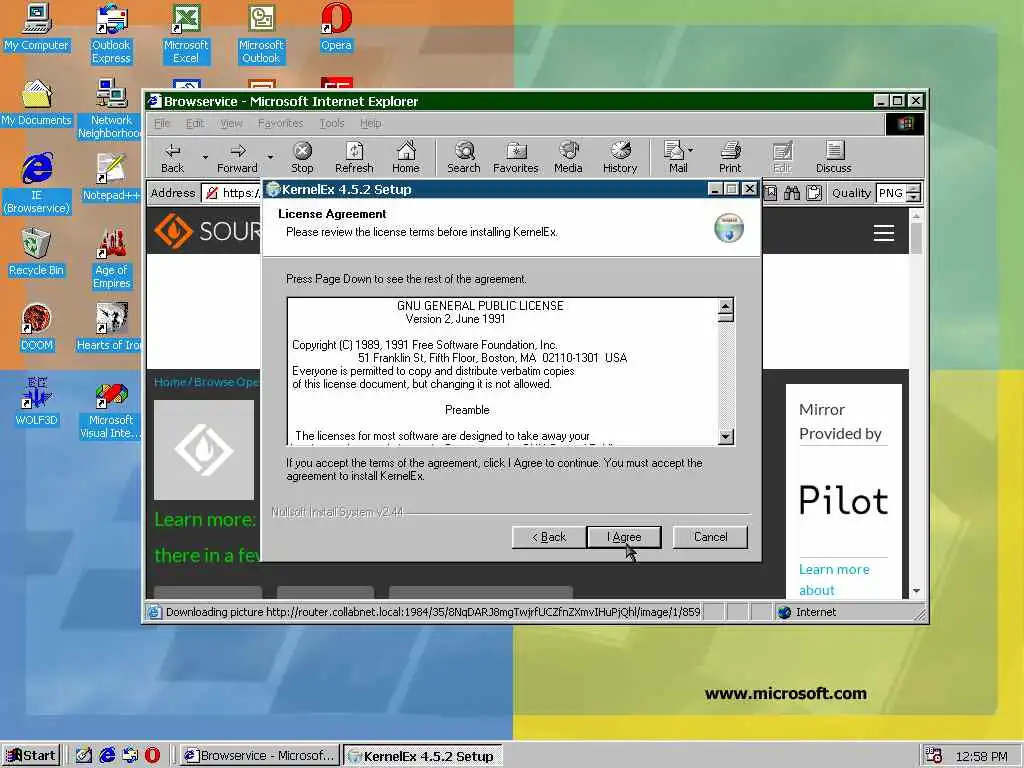Click the IE Back toolbar icon
The image size is (1024, 768).
point(172,158)
